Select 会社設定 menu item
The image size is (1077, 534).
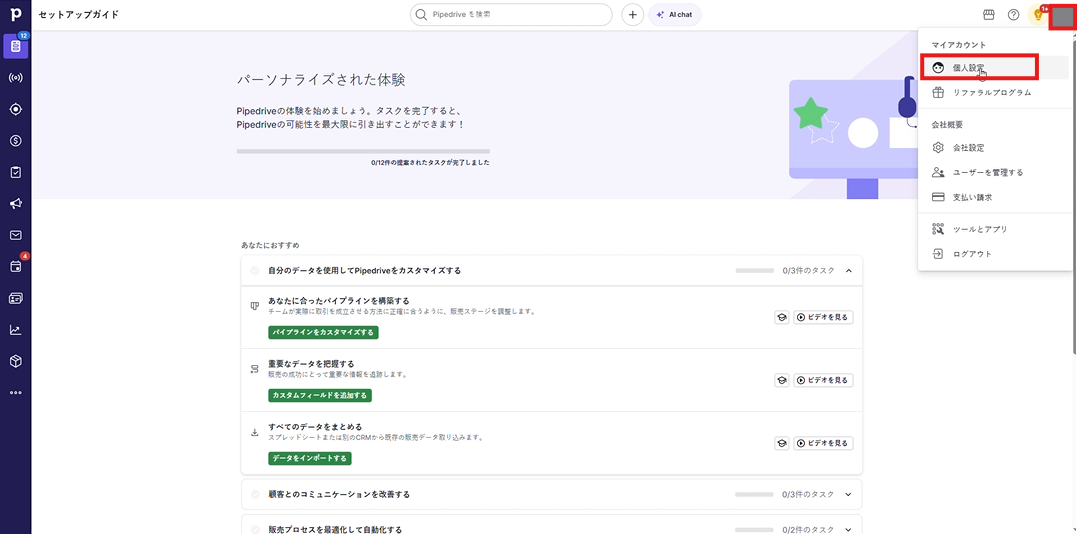coord(995,148)
